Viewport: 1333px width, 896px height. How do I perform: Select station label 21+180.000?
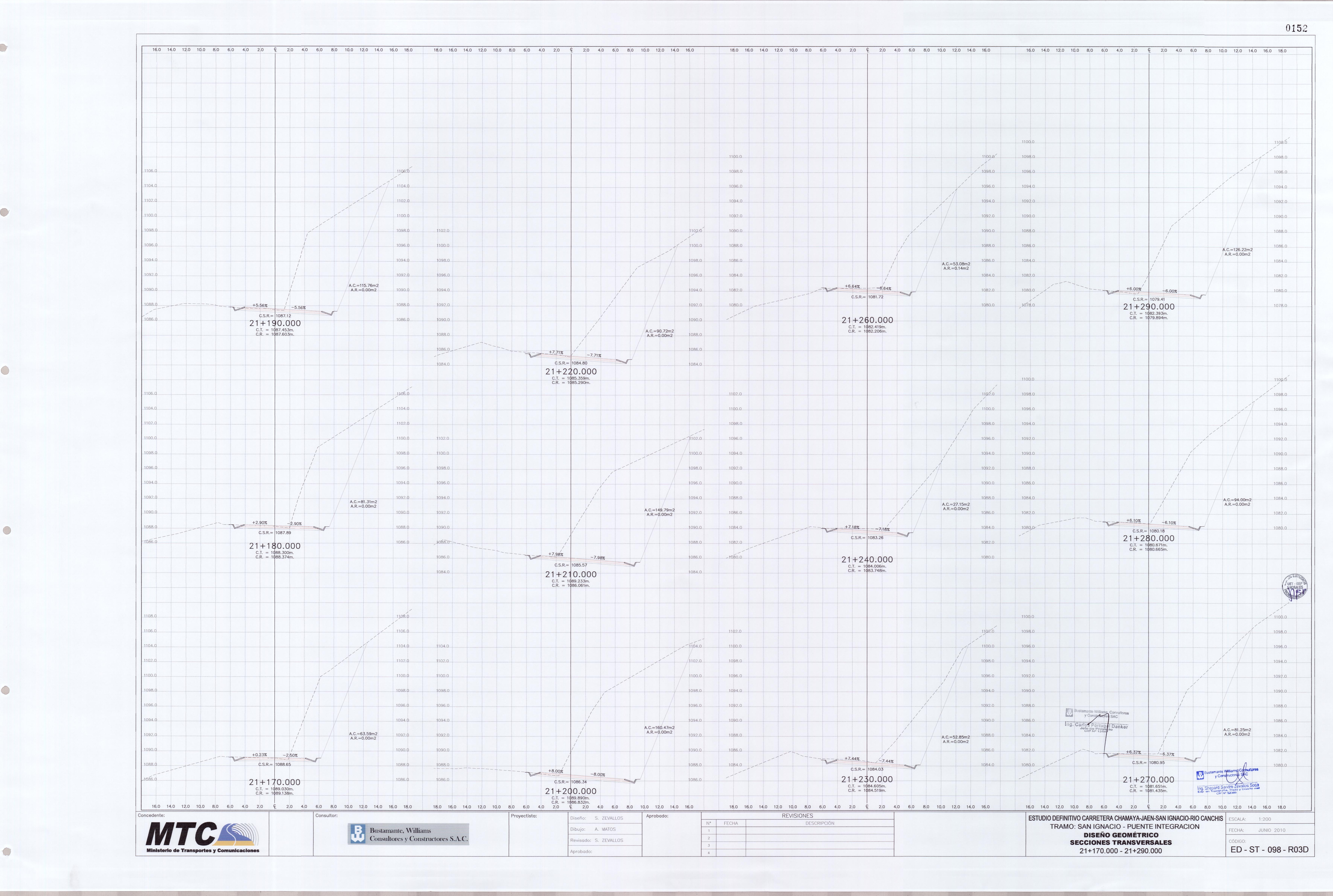275,546
